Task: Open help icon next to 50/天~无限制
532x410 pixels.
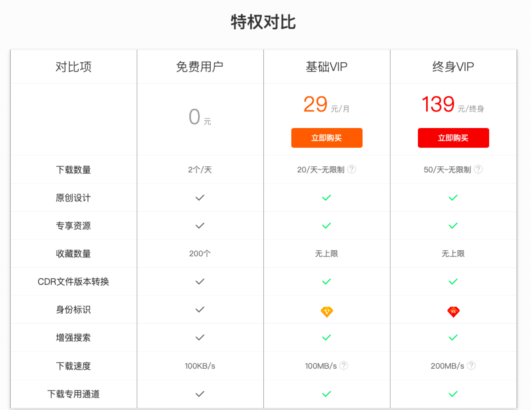Action: click(478, 169)
